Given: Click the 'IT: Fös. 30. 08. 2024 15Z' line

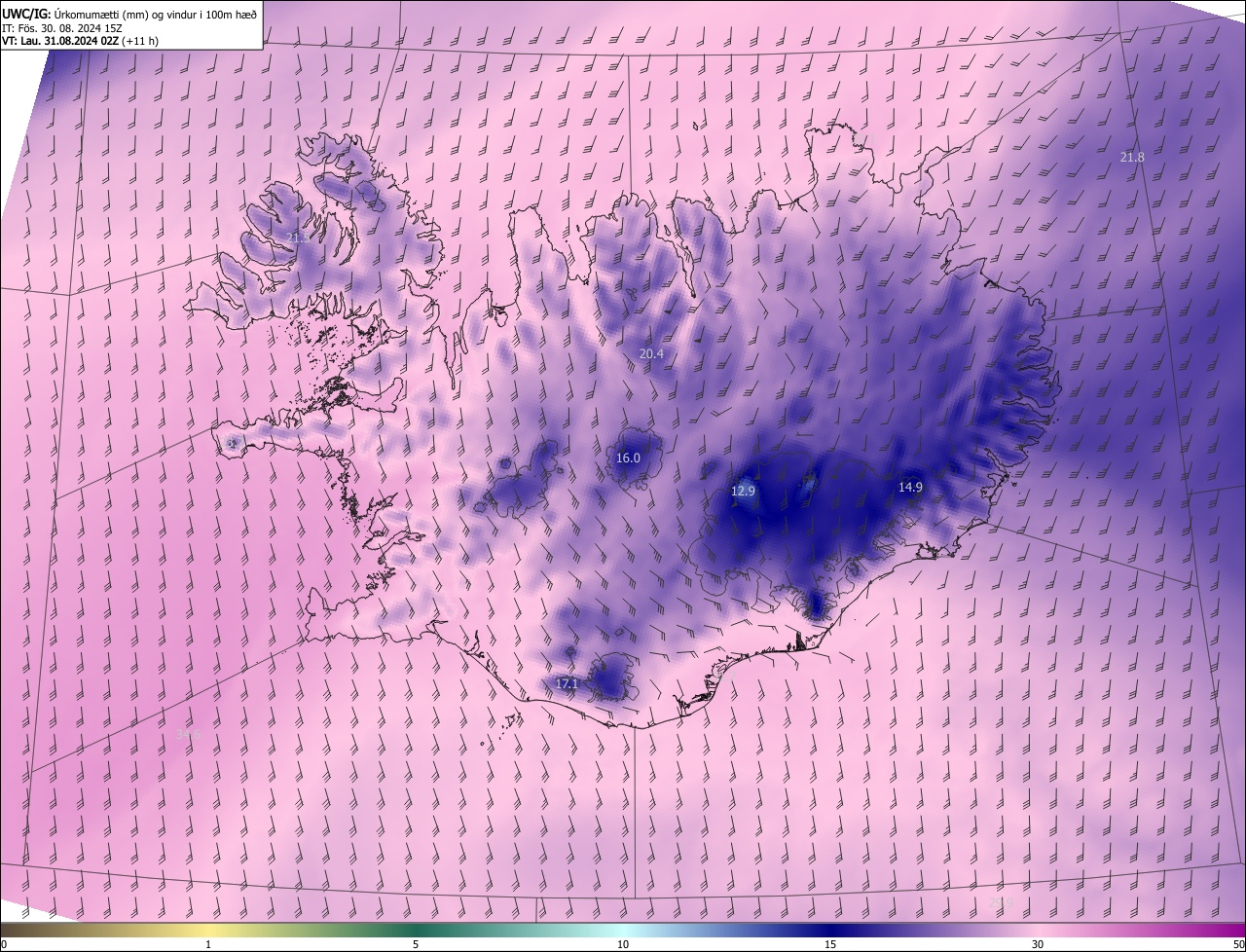Looking at the screenshot, I should (61, 28).
